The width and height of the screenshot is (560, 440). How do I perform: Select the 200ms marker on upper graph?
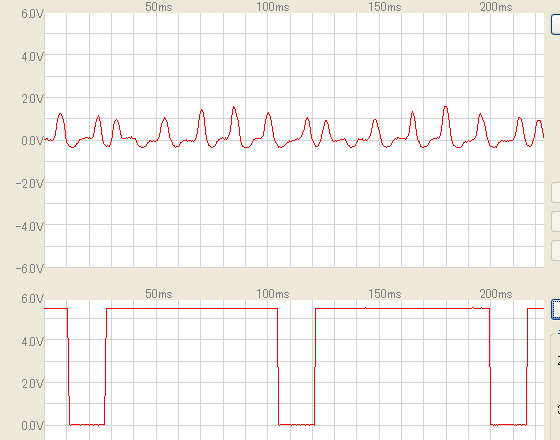(x=496, y=7)
